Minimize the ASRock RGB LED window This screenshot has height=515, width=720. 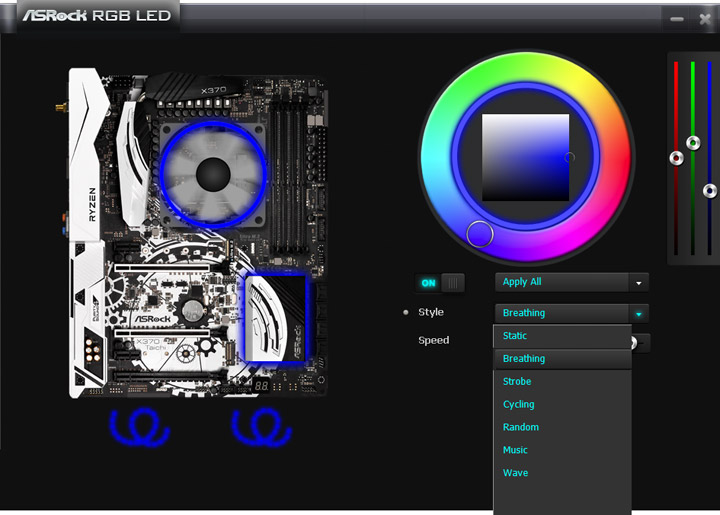pyautogui.click(x=677, y=19)
